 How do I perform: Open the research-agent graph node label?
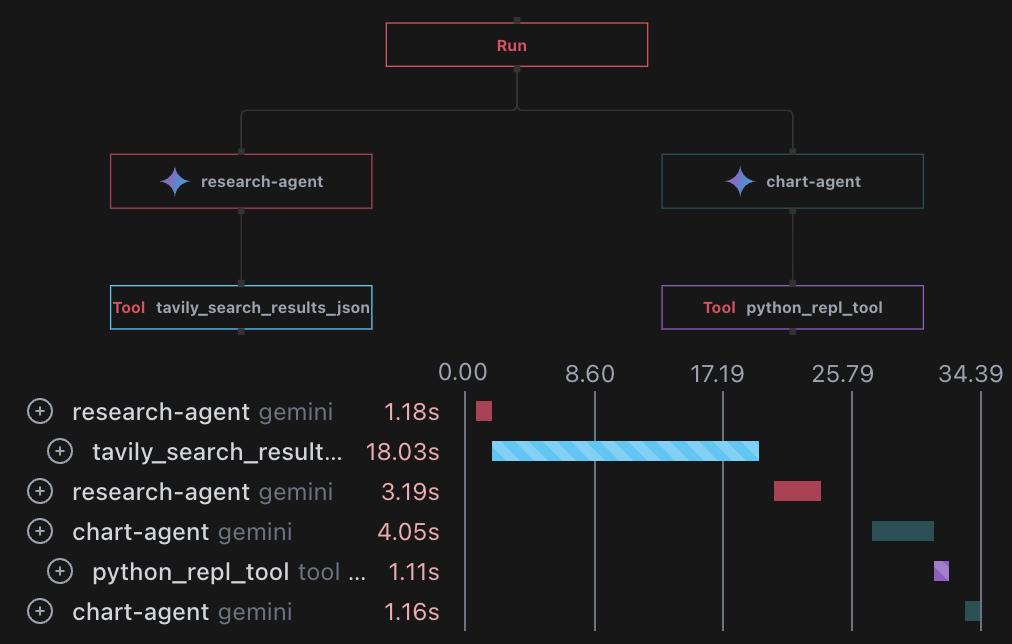(262, 182)
